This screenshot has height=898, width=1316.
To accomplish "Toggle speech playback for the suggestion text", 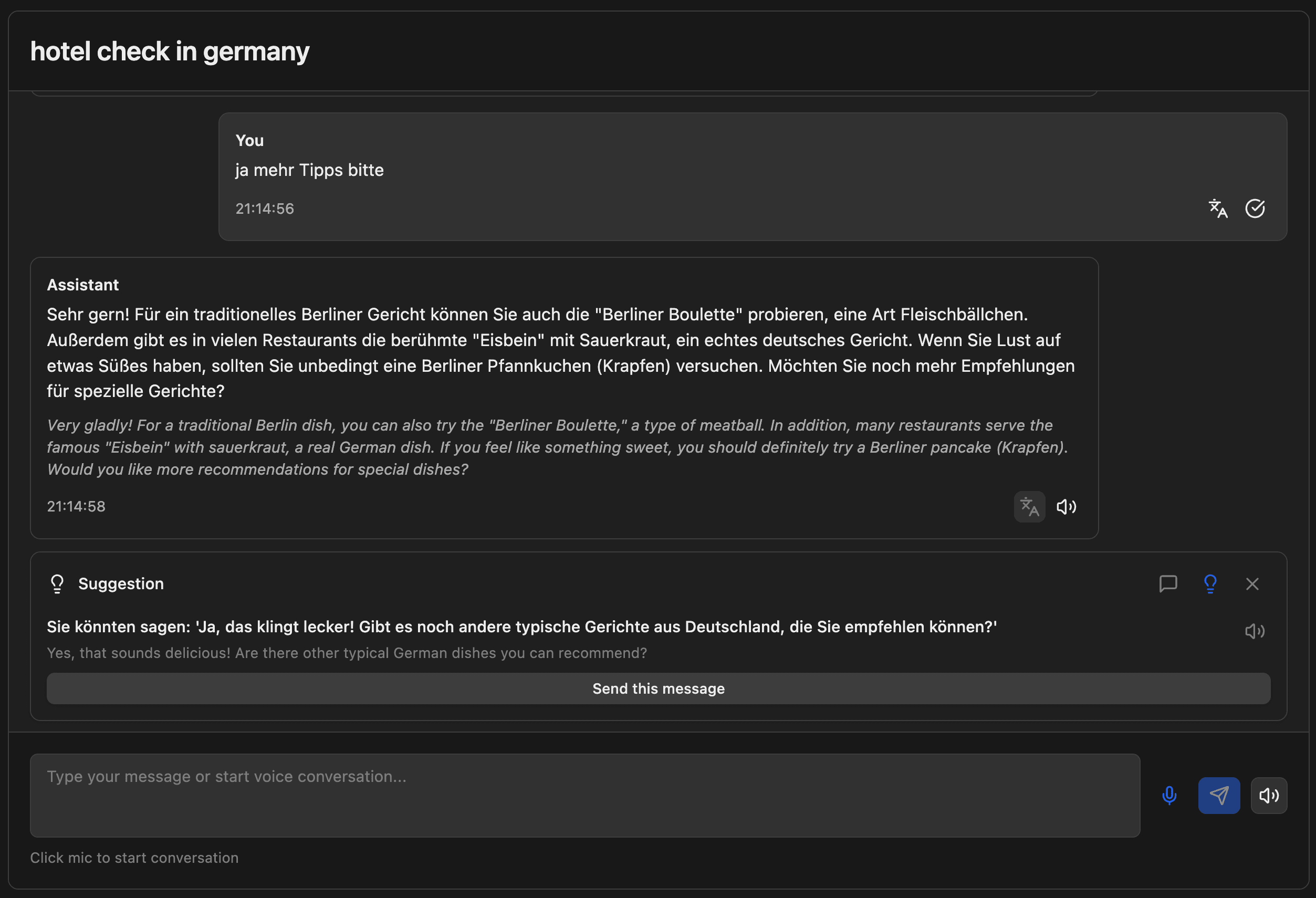I will pyautogui.click(x=1255, y=631).
